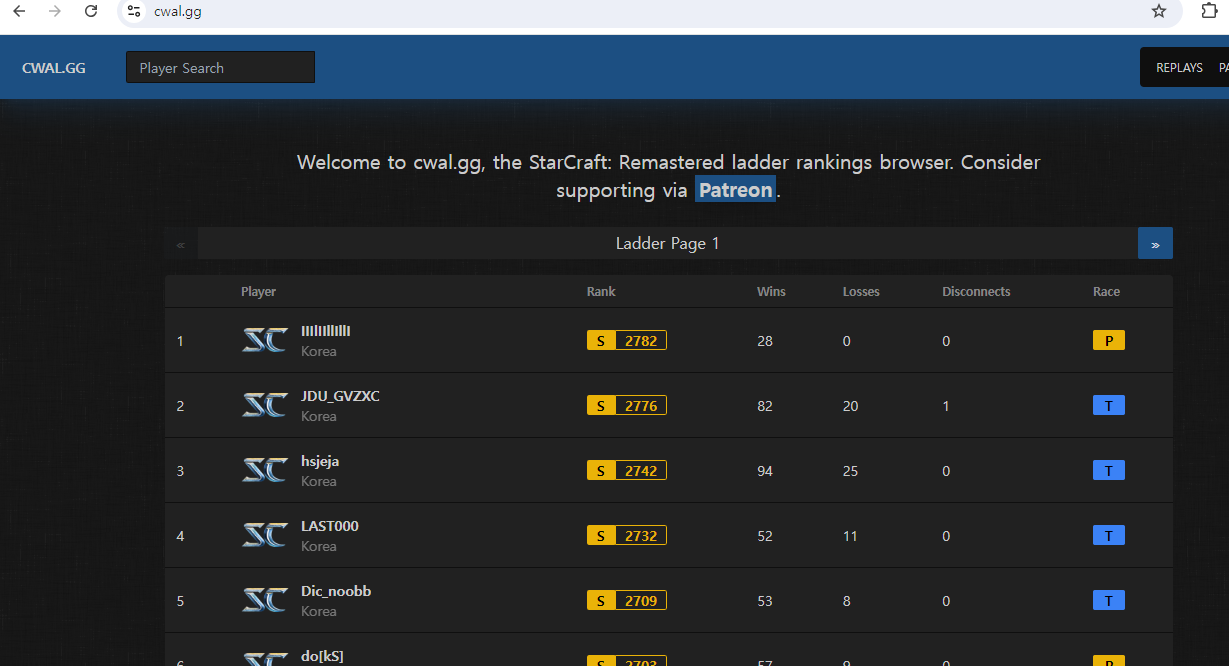Click the Ladder Page 1 label
Image resolution: width=1229 pixels, height=666 pixels.
coord(667,243)
